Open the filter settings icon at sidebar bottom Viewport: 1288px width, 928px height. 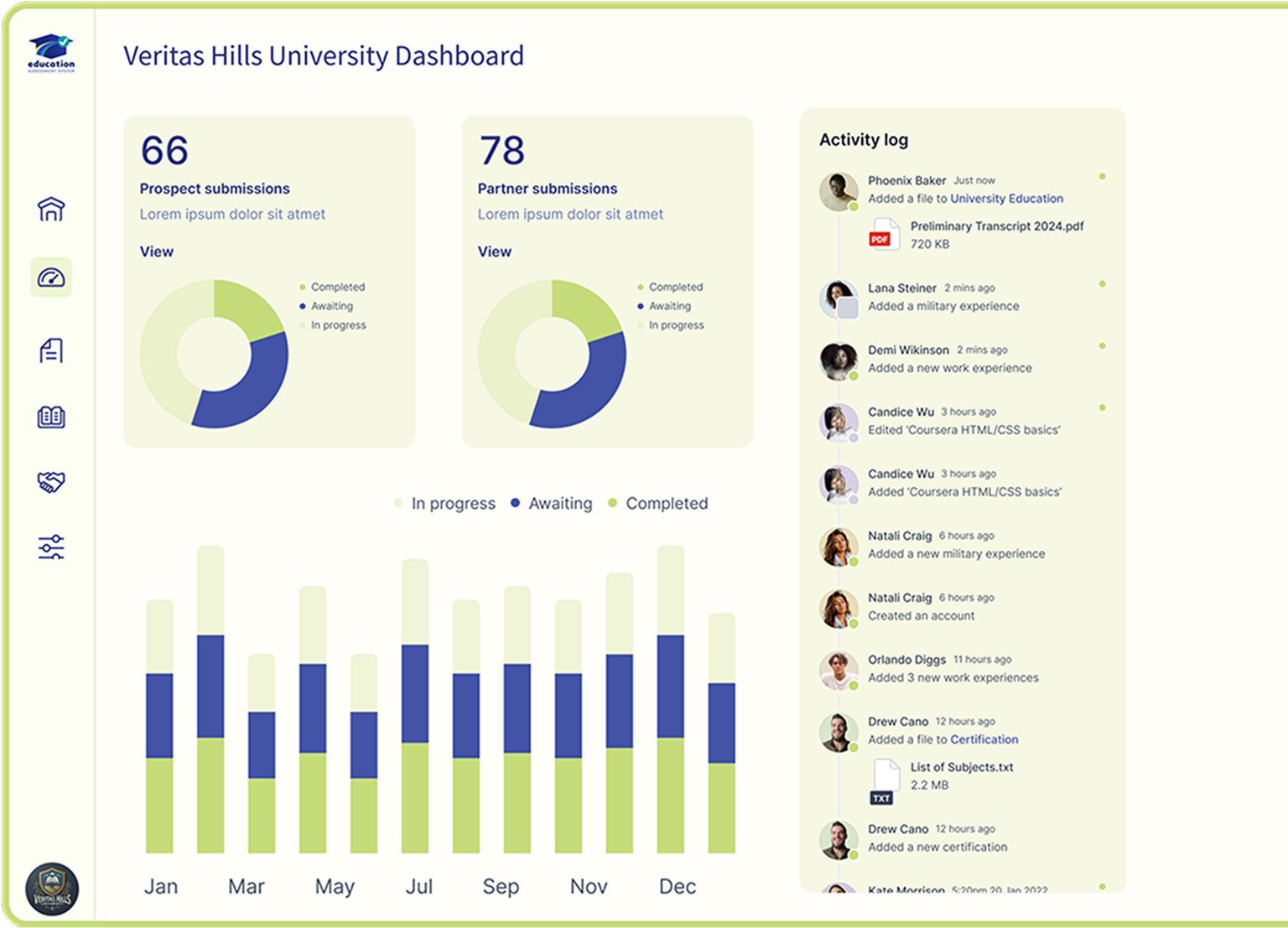51,546
